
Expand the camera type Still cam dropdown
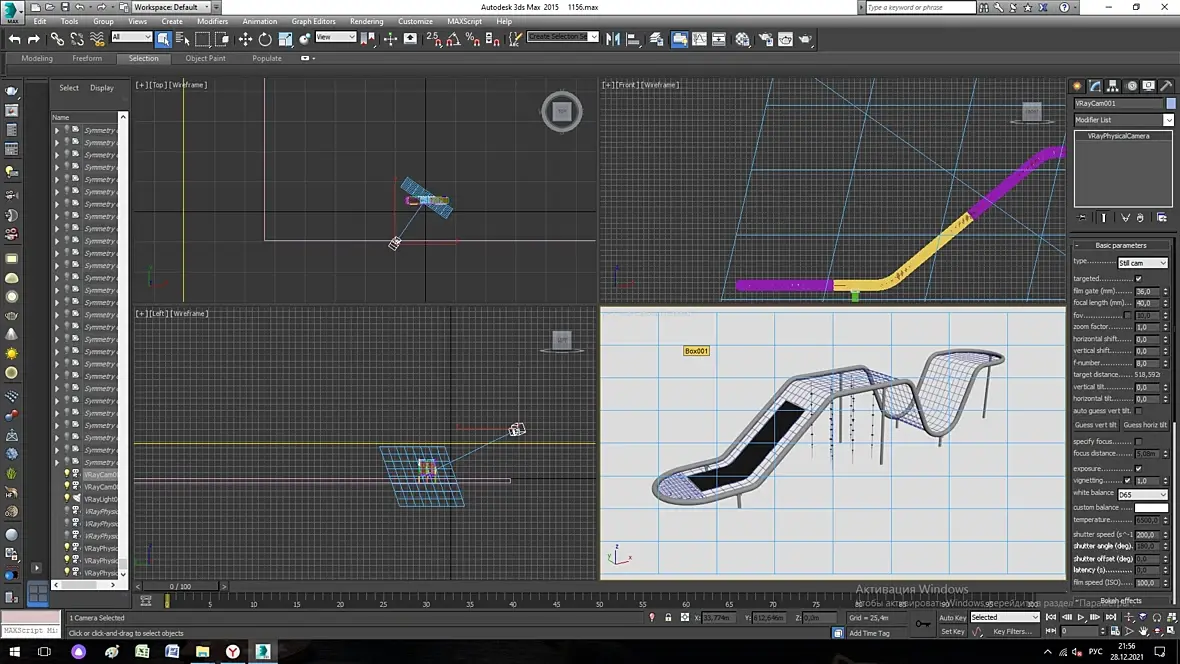pyautogui.click(x=1142, y=263)
